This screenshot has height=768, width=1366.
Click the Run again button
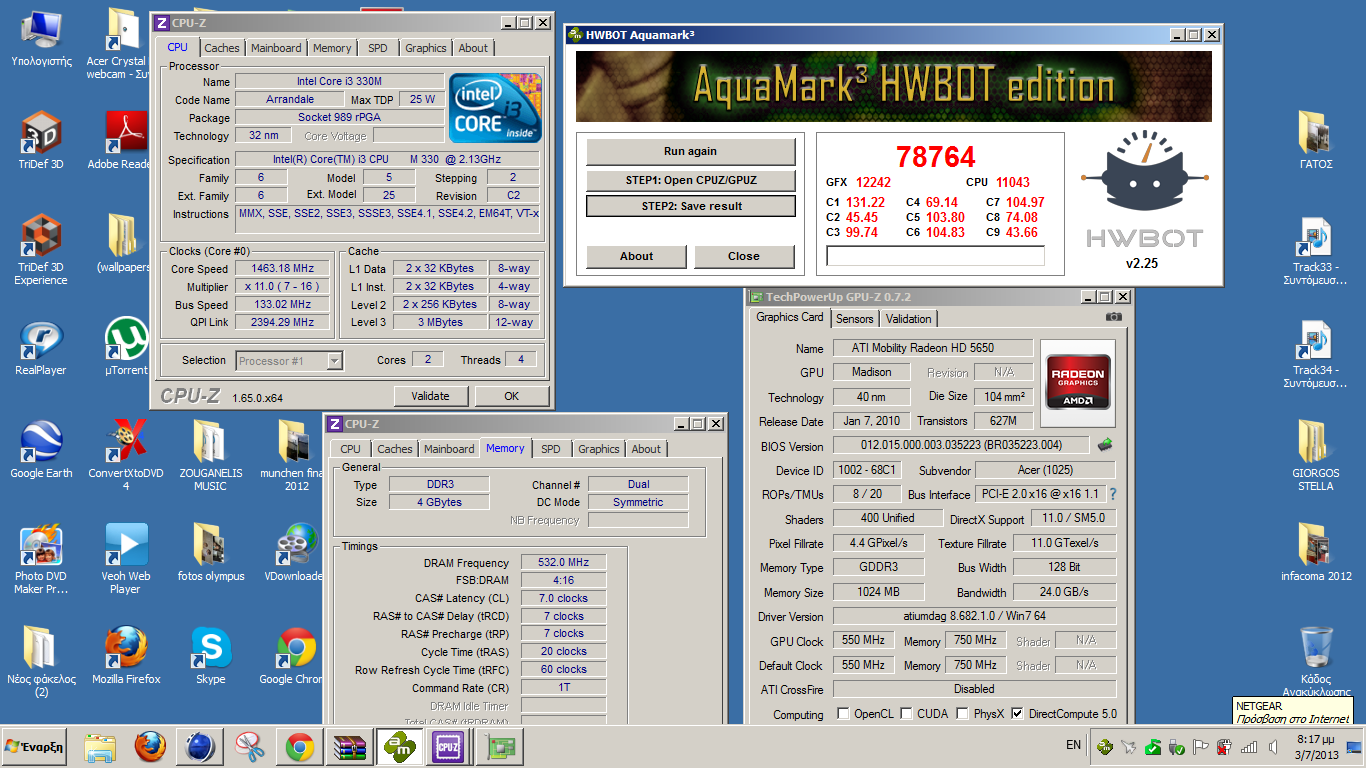coord(690,152)
